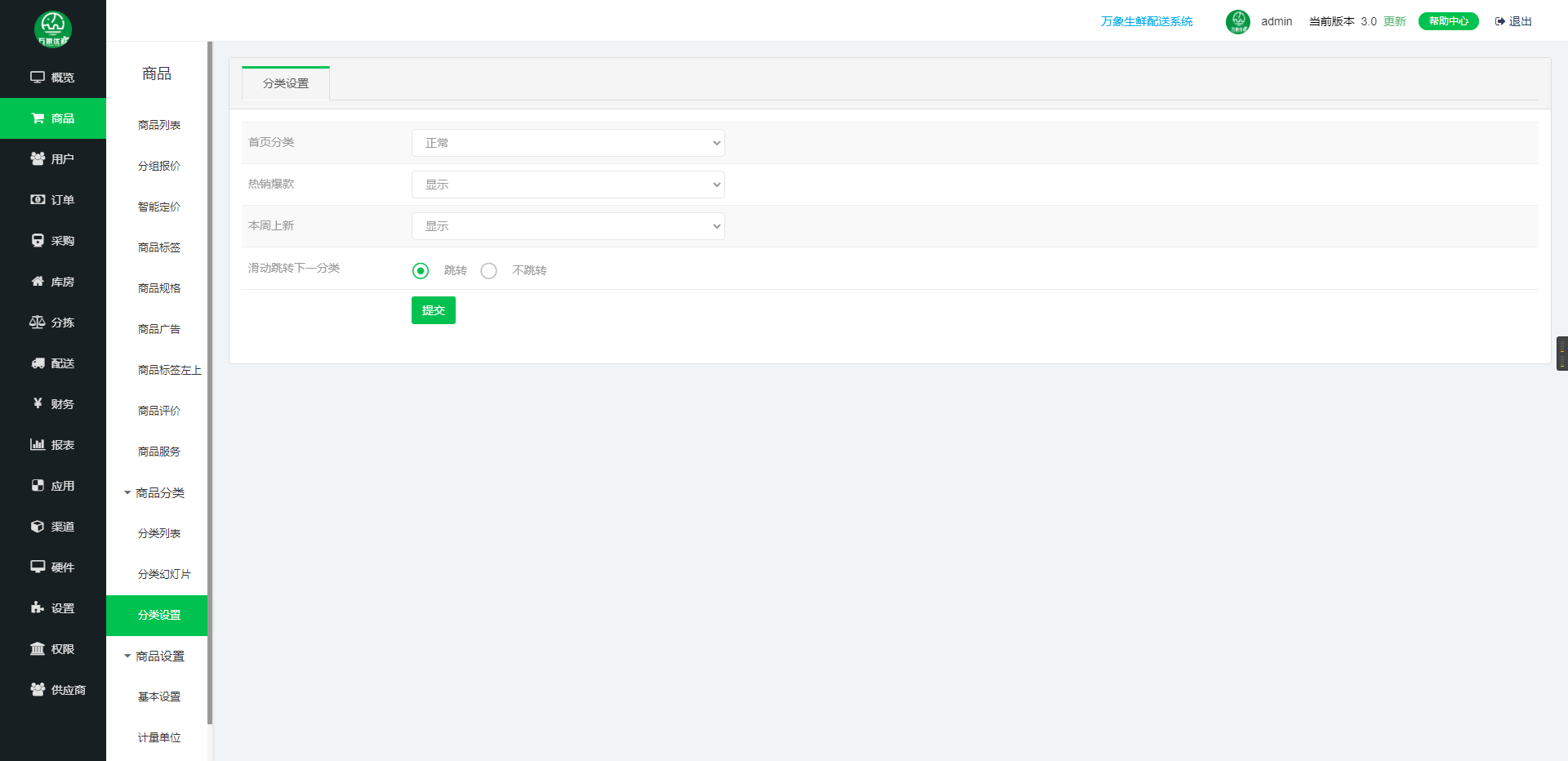Select the 跳转 radio option
The width and height of the screenshot is (1568, 761).
point(421,270)
